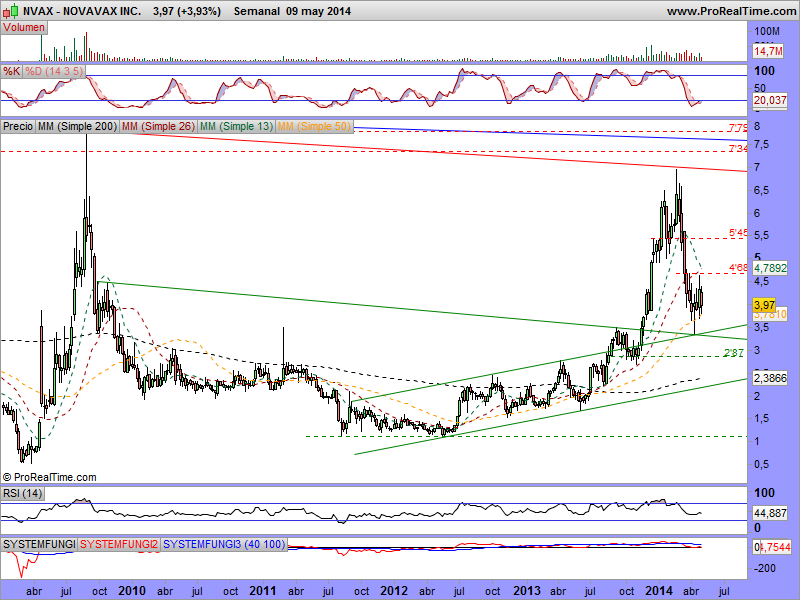Click the 2014 year on time axis

point(659,591)
